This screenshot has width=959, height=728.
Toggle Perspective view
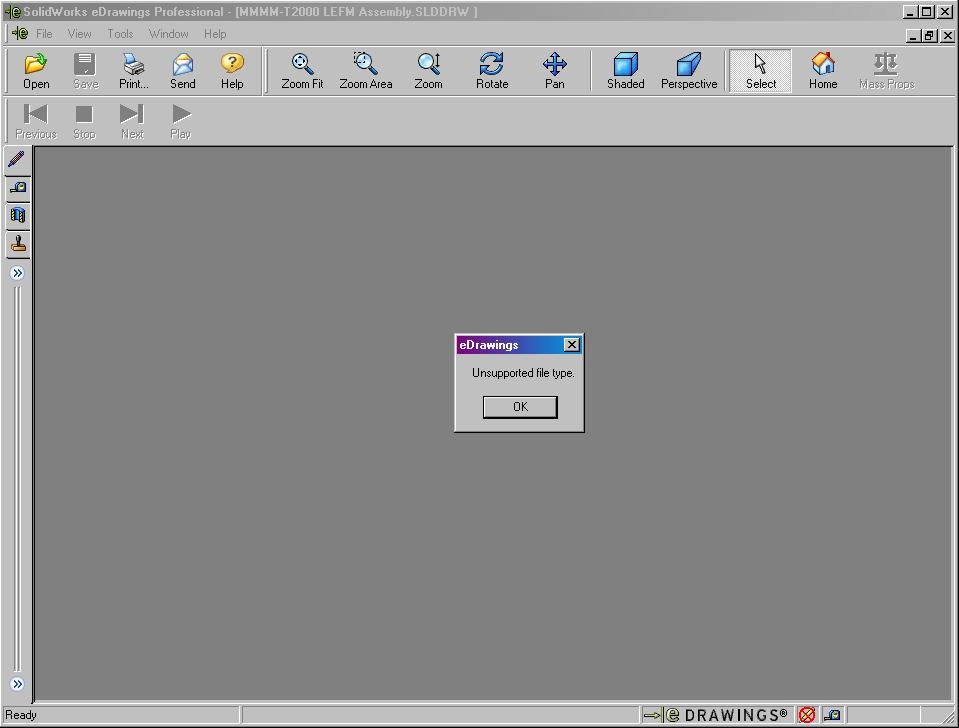689,71
